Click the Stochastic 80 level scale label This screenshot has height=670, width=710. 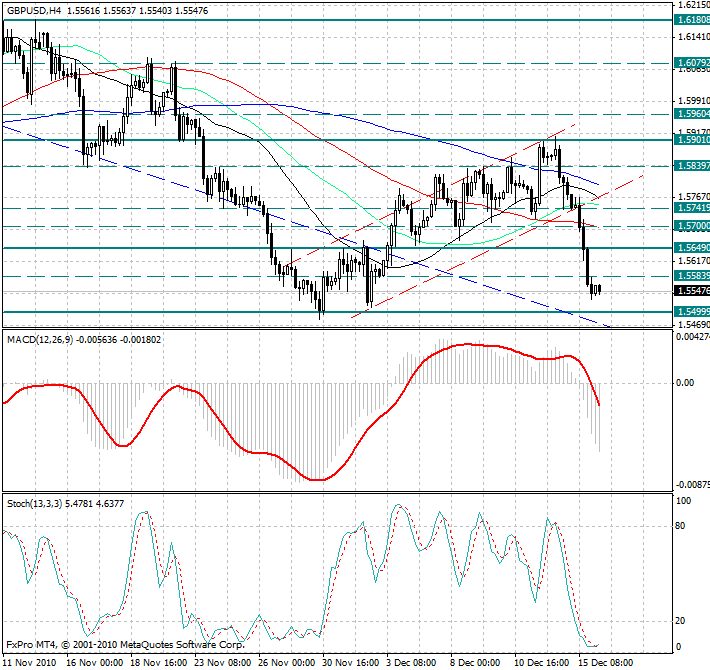(681, 524)
